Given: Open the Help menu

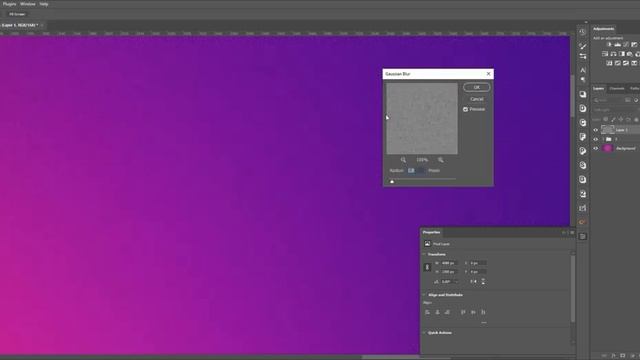Looking at the screenshot, I should point(44,4).
